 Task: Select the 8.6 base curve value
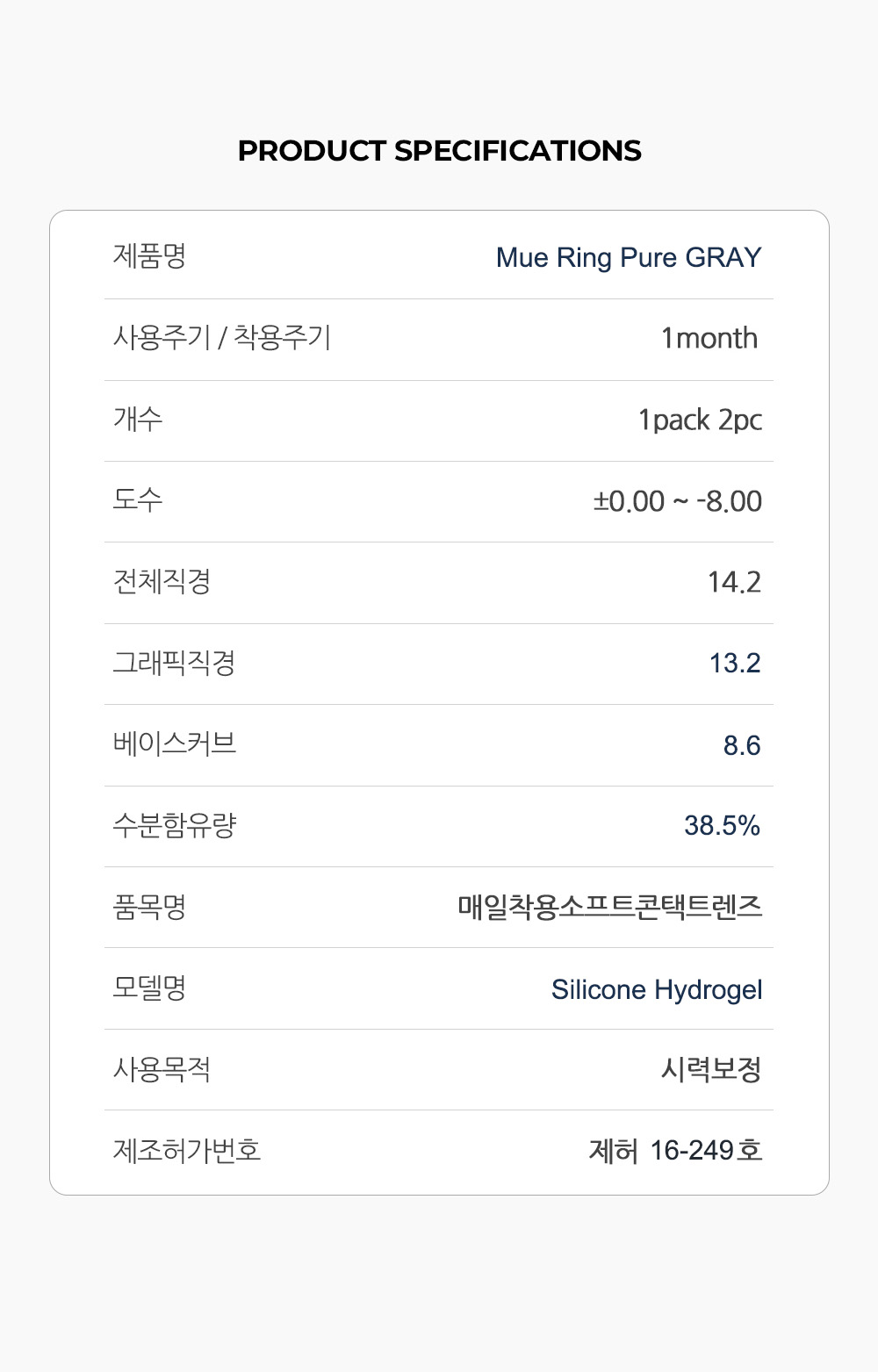[x=742, y=745]
